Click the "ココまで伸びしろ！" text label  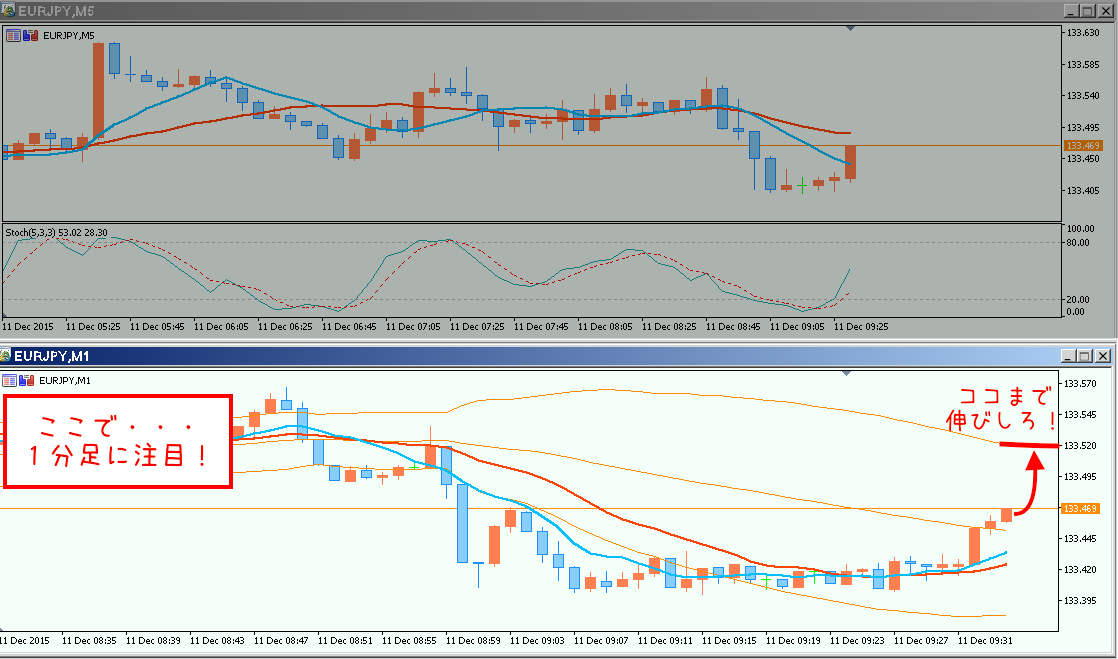1002,408
